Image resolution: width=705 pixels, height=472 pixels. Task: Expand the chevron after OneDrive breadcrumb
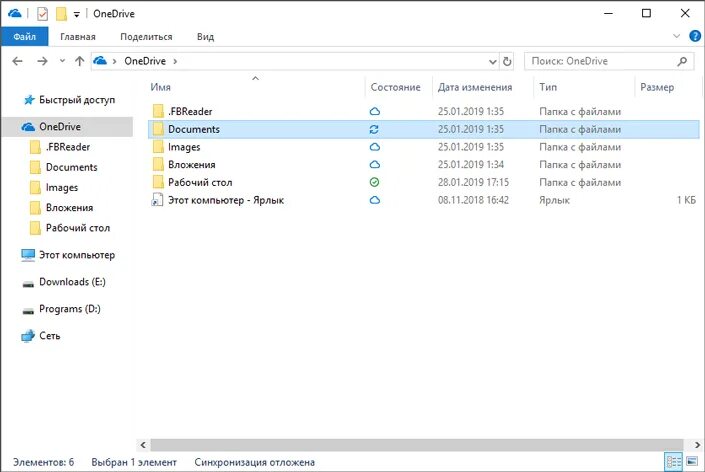[175, 61]
